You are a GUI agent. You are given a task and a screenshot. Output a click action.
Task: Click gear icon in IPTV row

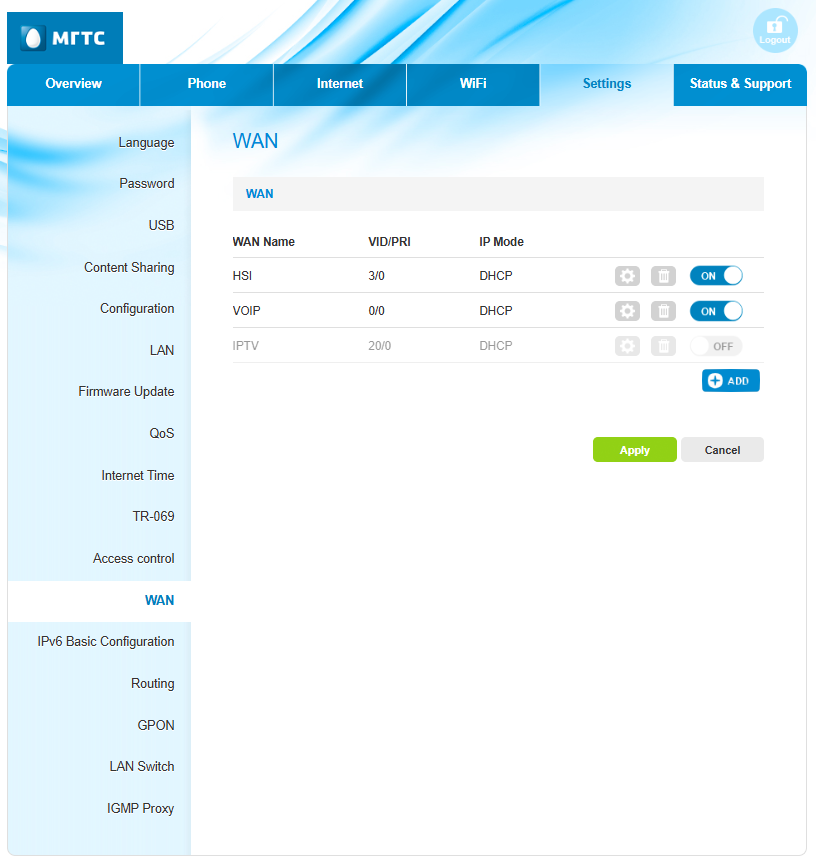627,346
